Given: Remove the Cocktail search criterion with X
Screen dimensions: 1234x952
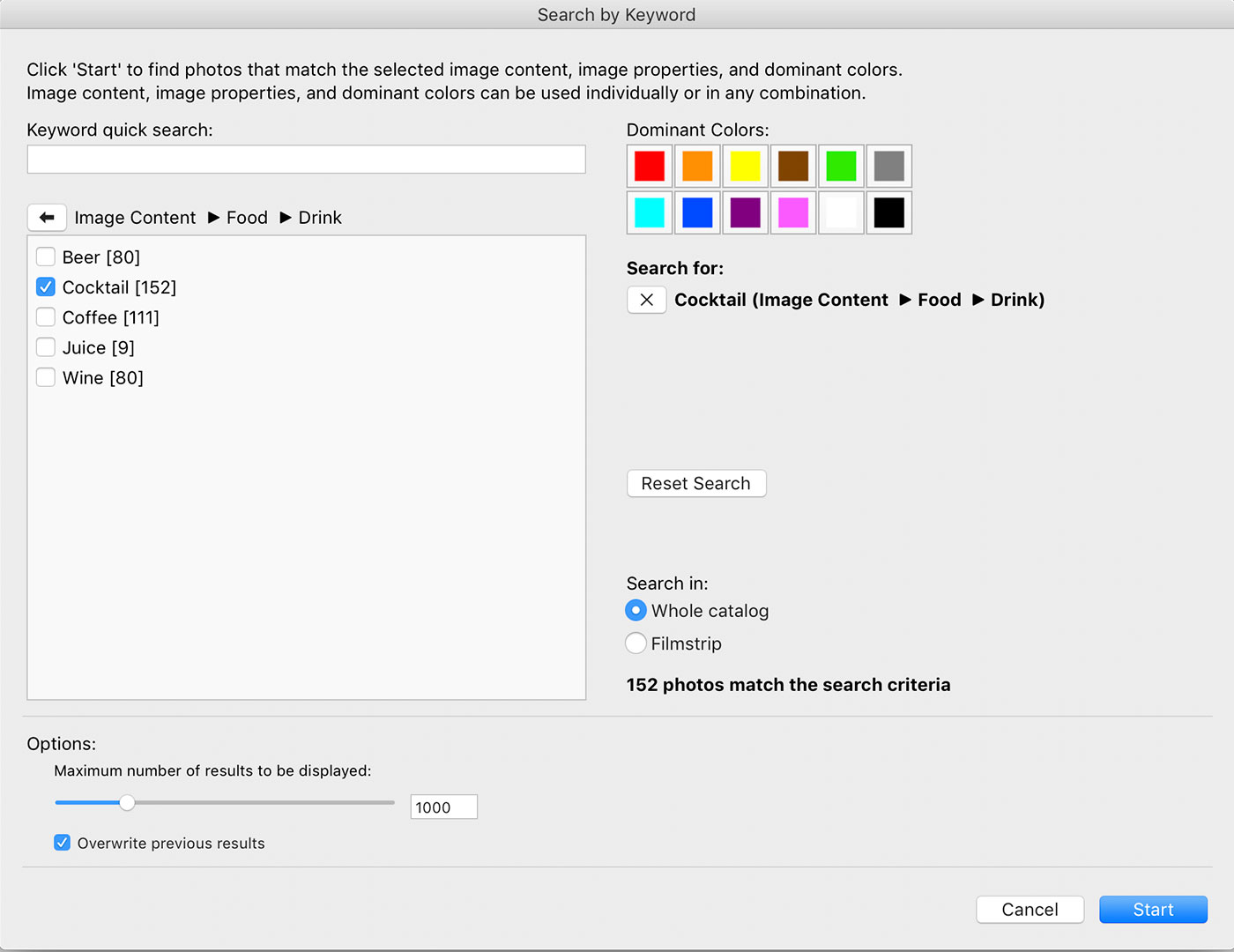Looking at the screenshot, I should [646, 300].
